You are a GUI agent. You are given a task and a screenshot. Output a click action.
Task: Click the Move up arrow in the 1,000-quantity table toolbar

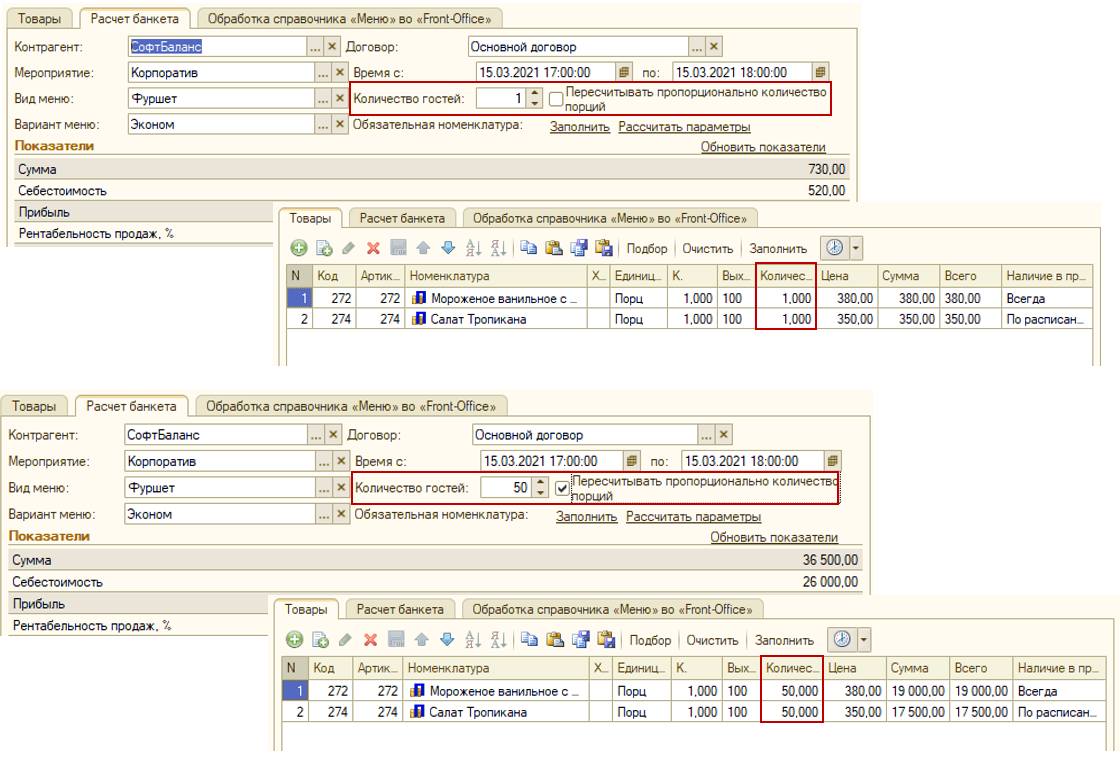click(423, 248)
